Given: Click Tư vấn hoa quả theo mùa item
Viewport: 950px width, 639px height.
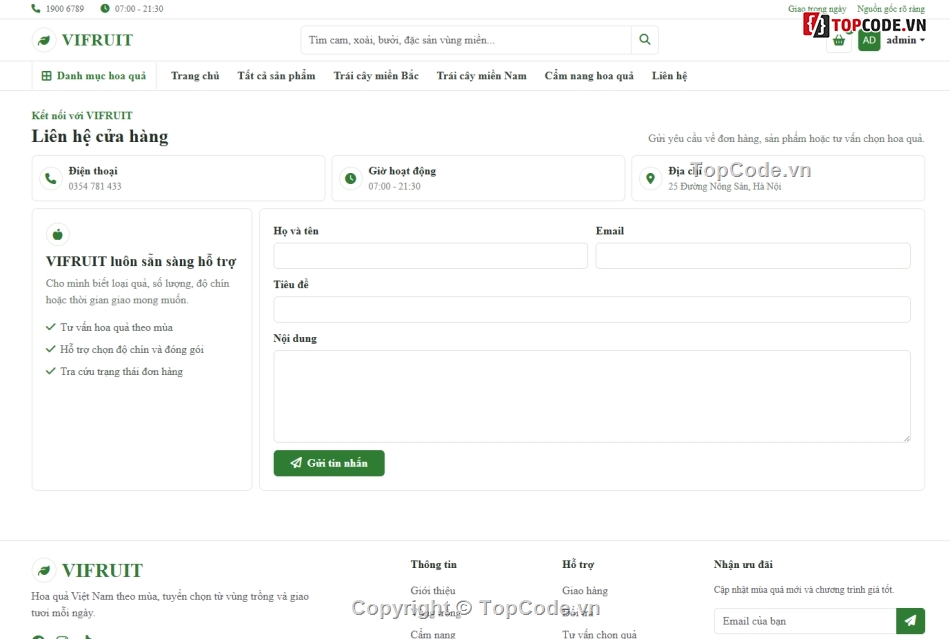Looking at the screenshot, I should 116,328.
